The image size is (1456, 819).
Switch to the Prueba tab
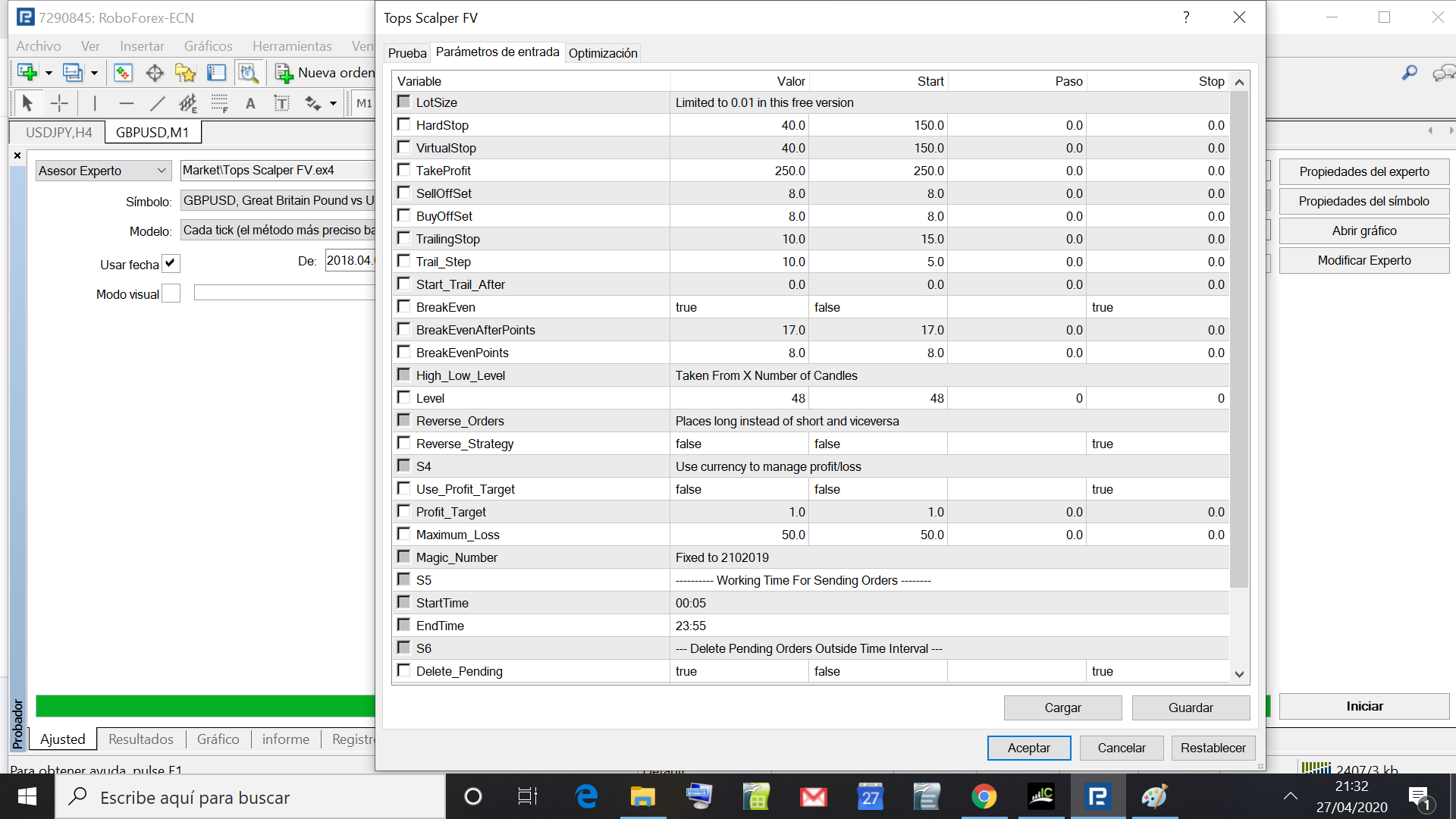[407, 53]
